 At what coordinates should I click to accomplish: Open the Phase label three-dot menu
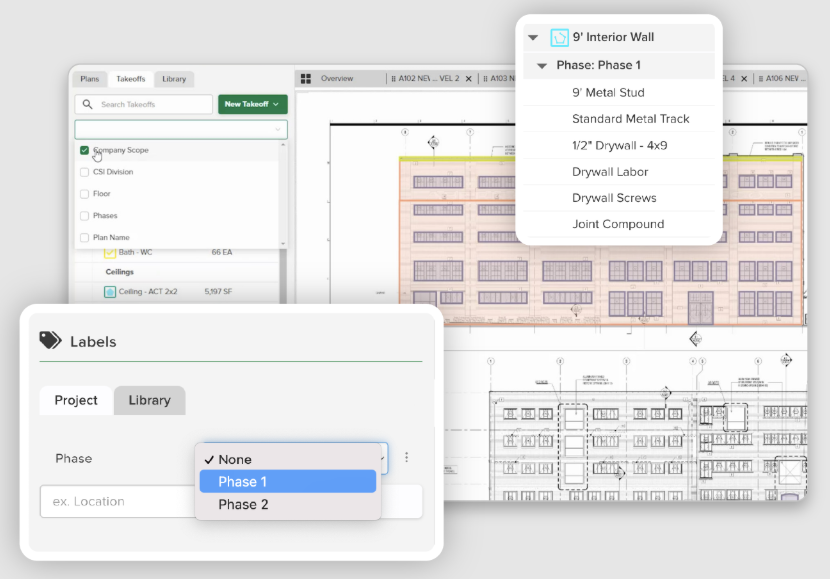[x=407, y=457]
